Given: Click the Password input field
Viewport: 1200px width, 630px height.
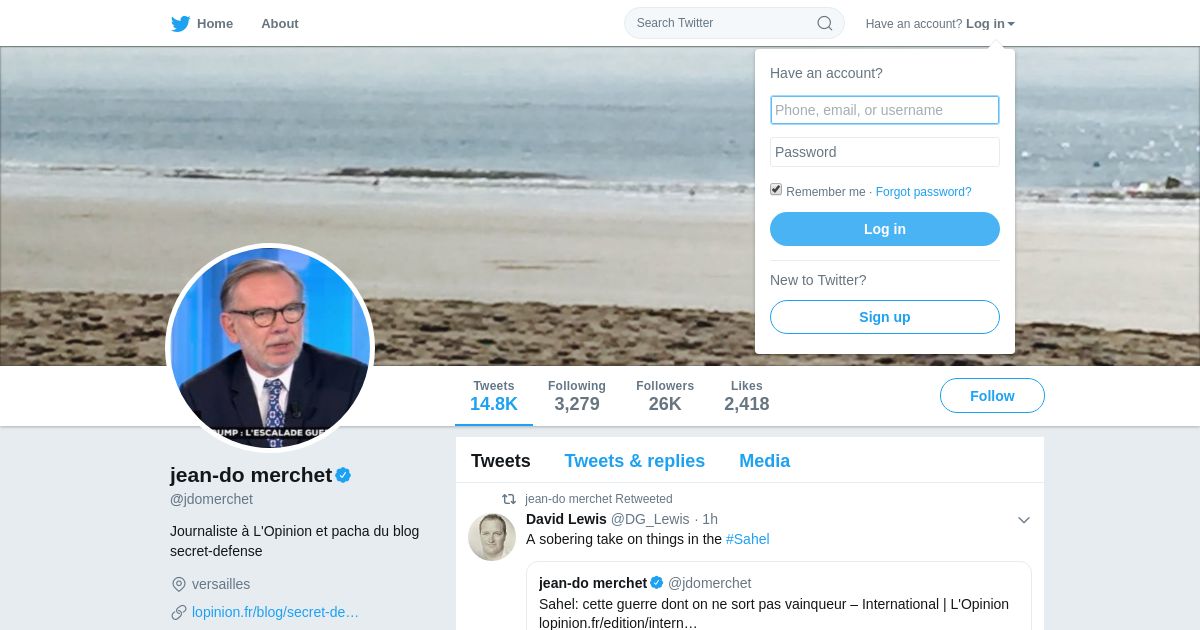Looking at the screenshot, I should tap(885, 152).
